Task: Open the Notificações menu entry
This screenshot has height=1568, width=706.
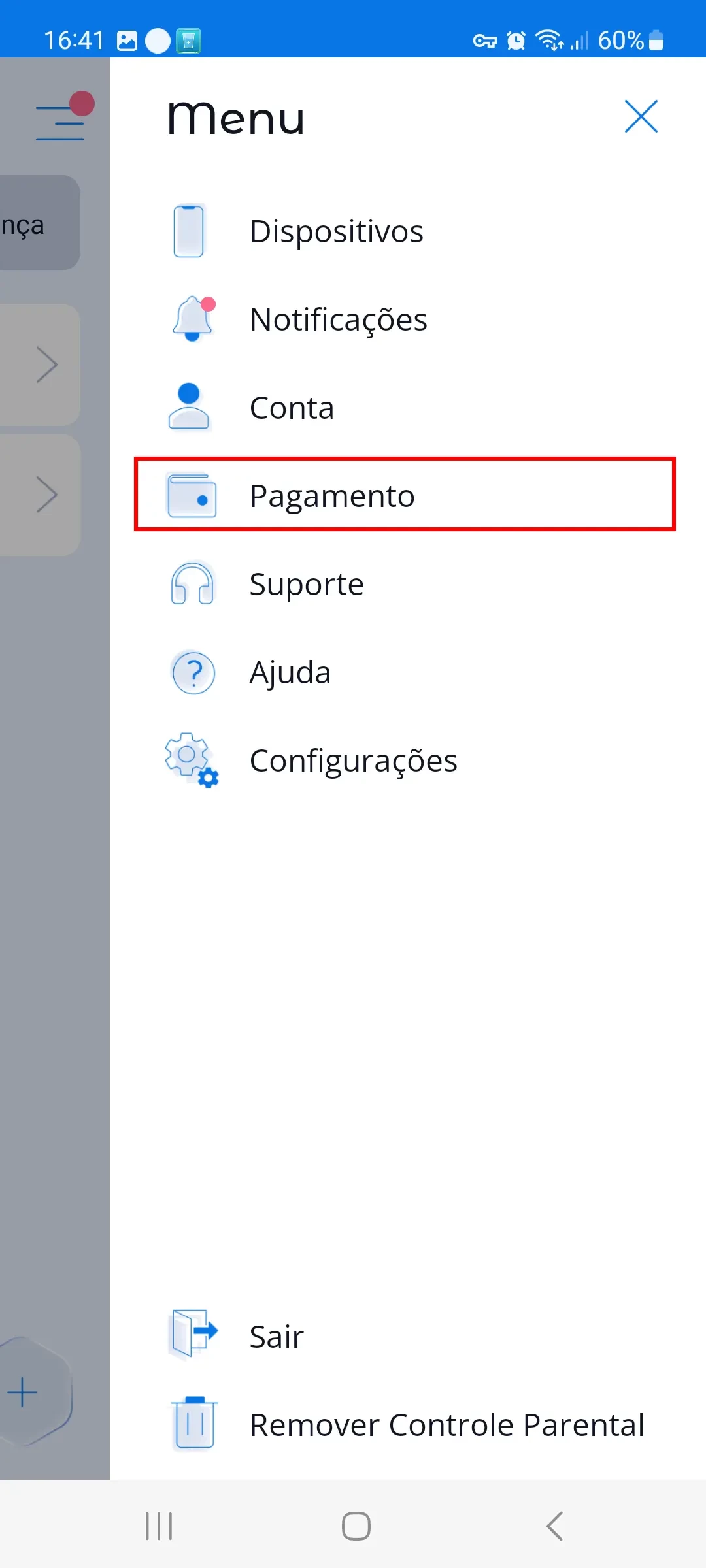Action: point(339,319)
